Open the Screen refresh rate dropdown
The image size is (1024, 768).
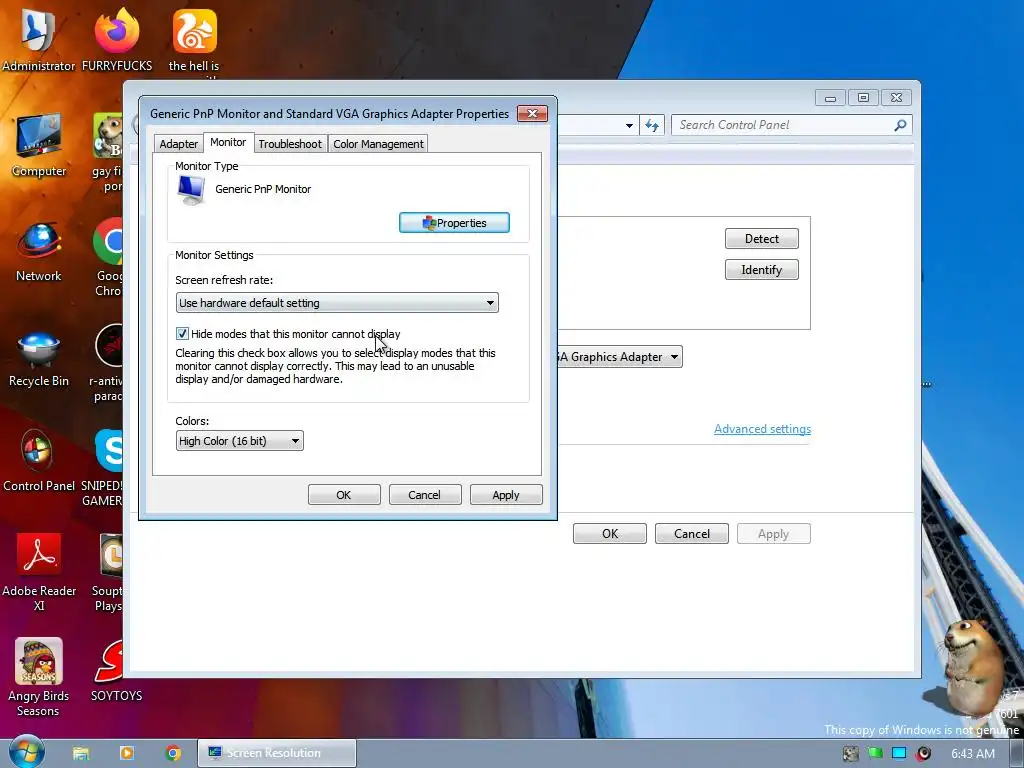[x=337, y=302]
